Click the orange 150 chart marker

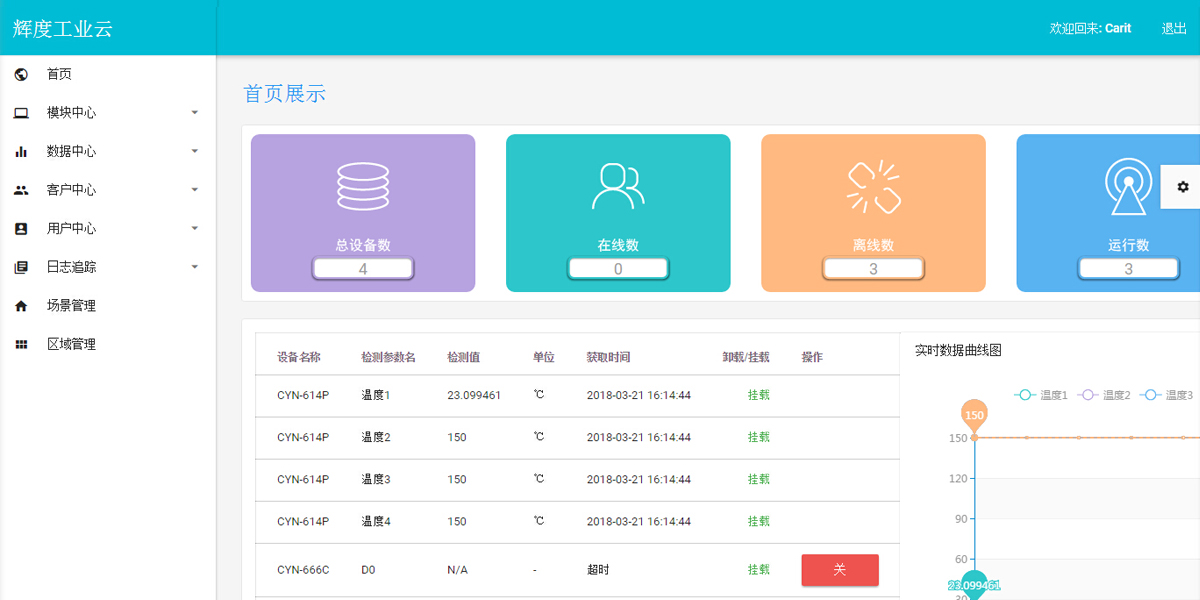[x=975, y=414]
